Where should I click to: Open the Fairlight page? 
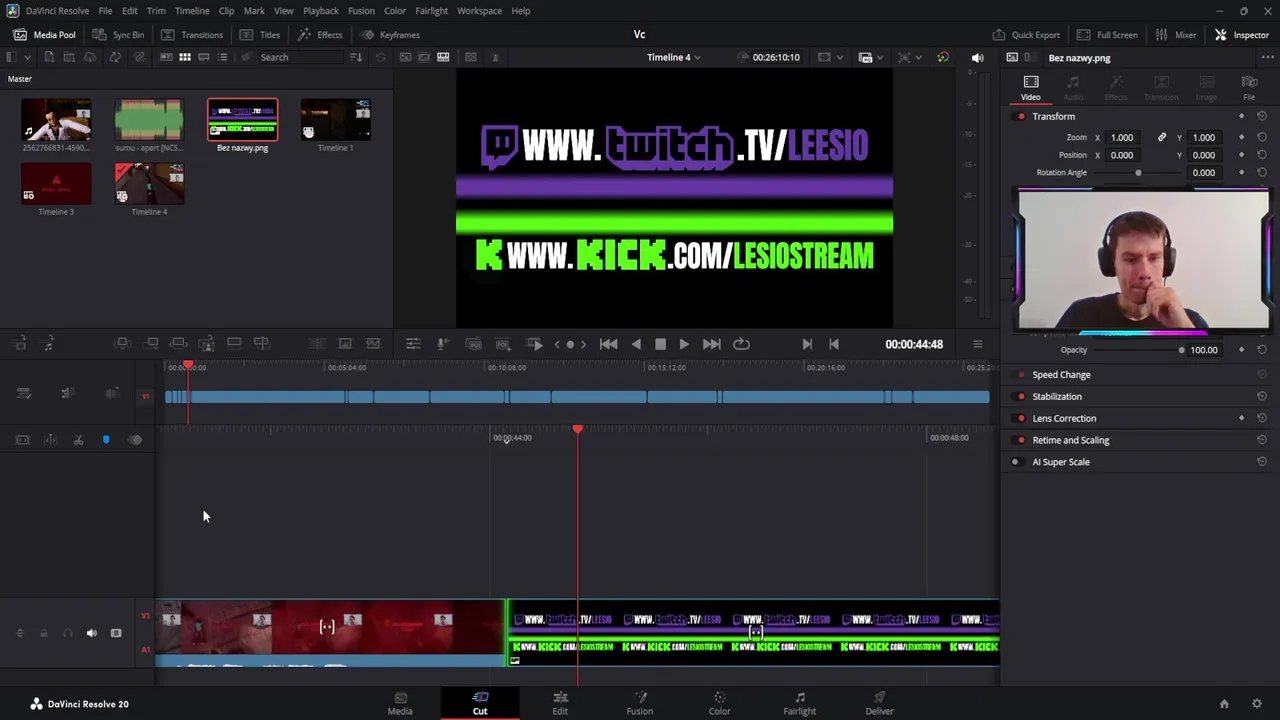(x=799, y=703)
